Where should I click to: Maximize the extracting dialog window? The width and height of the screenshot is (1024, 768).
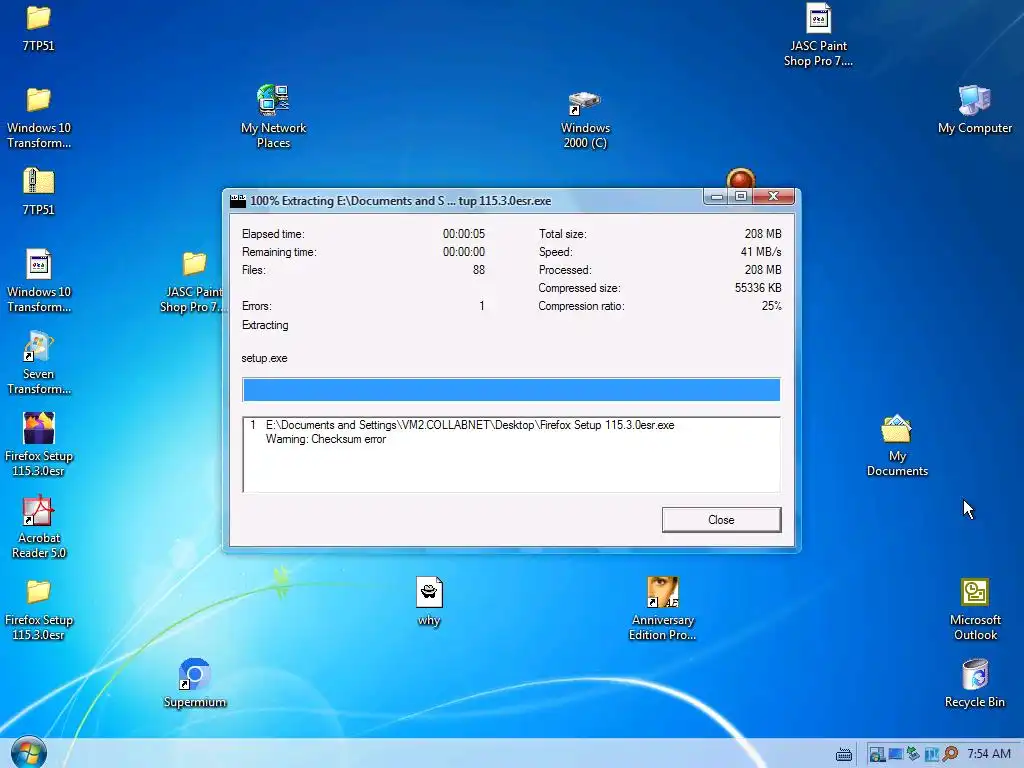[741, 197]
